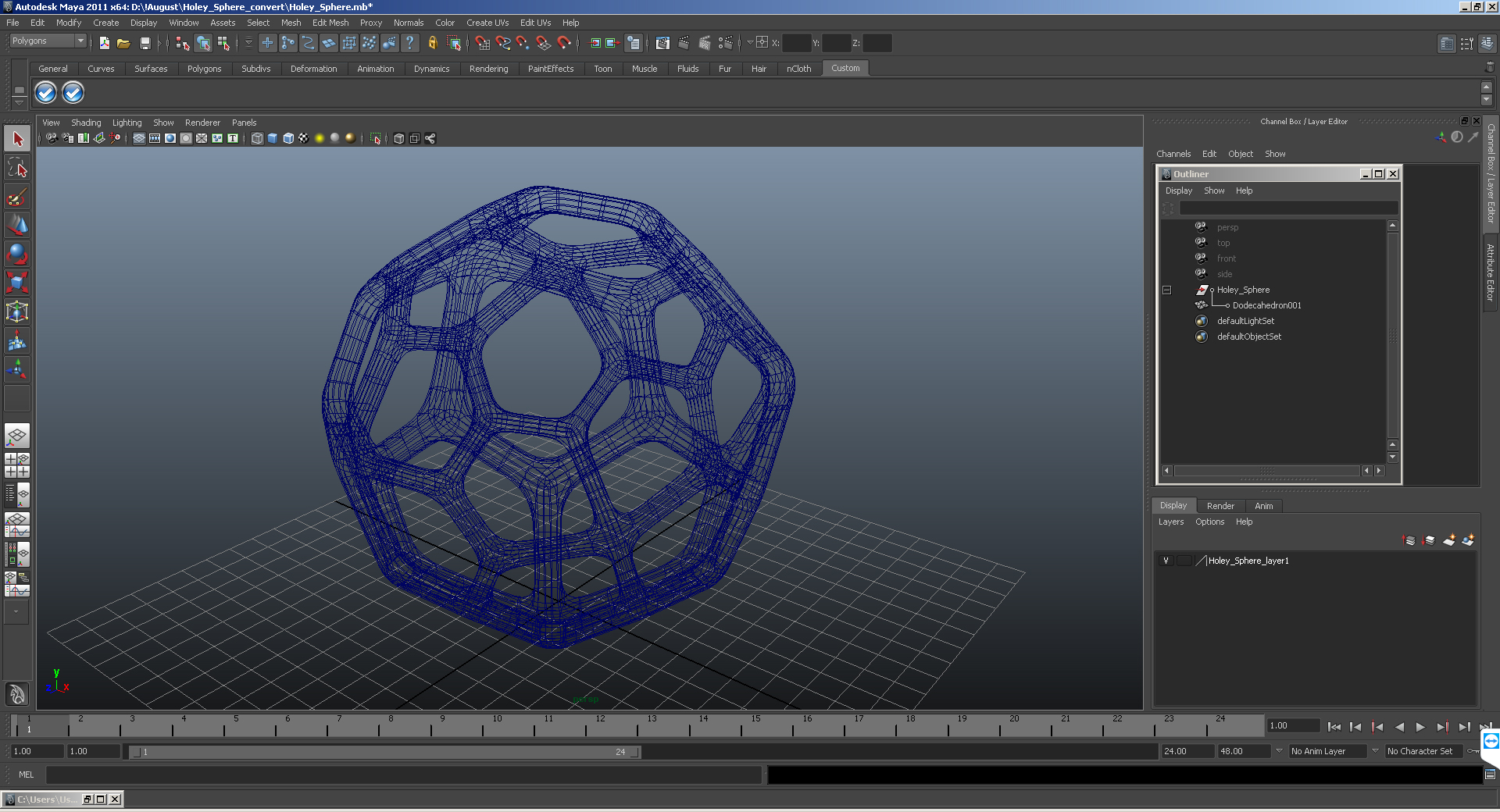Viewport: 1500px width, 812px height.
Task: Click the wireframe cube shading icon
Action: point(257,138)
